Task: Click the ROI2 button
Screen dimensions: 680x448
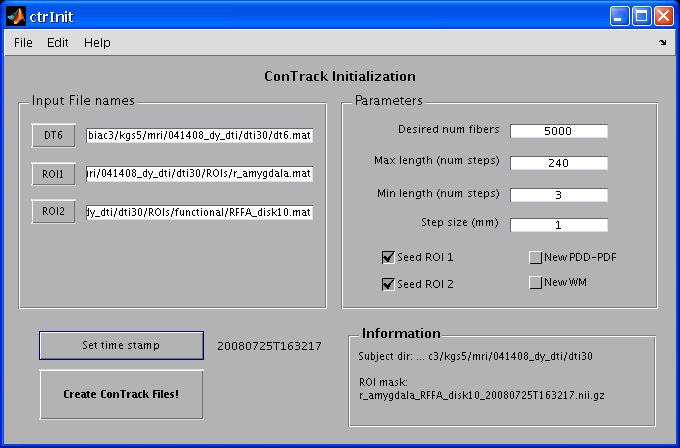Action: [x=53, y=212]
